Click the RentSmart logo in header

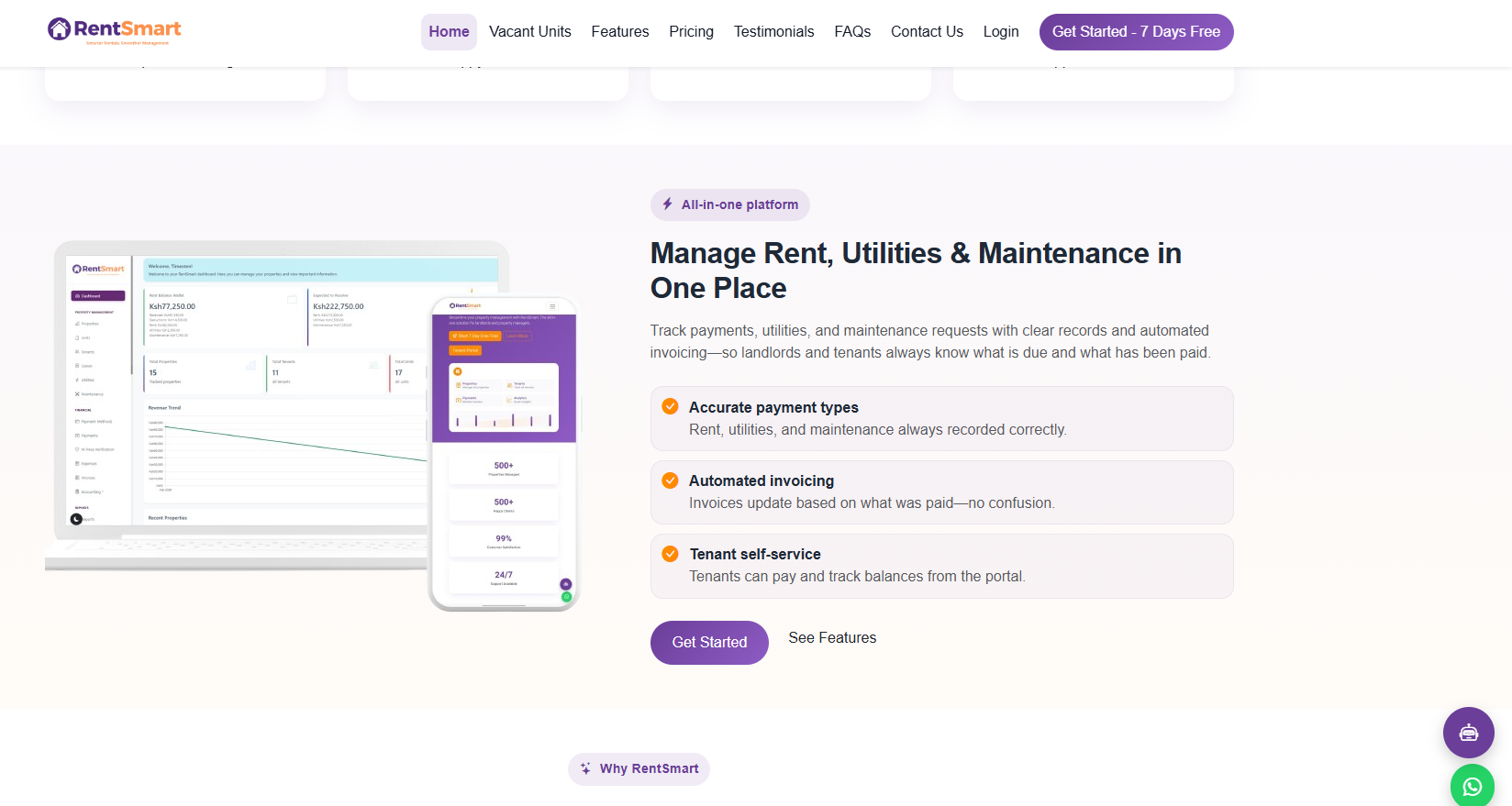pos(115,31)
